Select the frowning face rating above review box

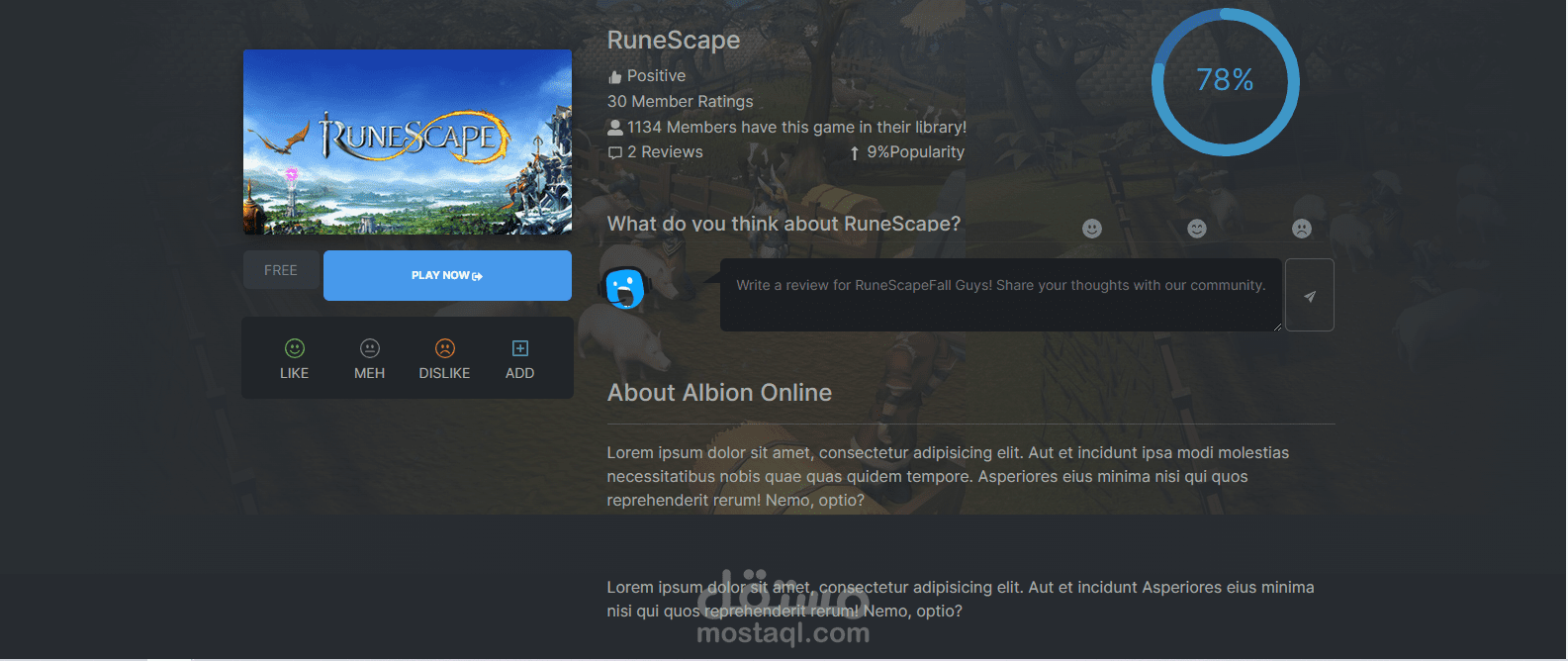click(x=1302, y=229)
